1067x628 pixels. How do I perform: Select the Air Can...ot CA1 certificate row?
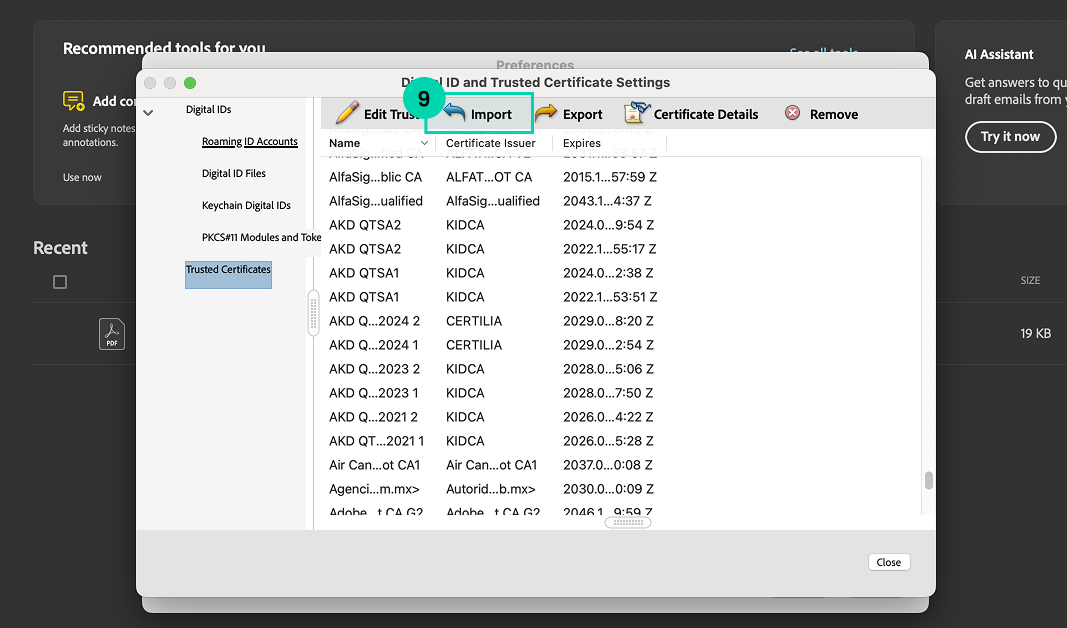[375, 465]
